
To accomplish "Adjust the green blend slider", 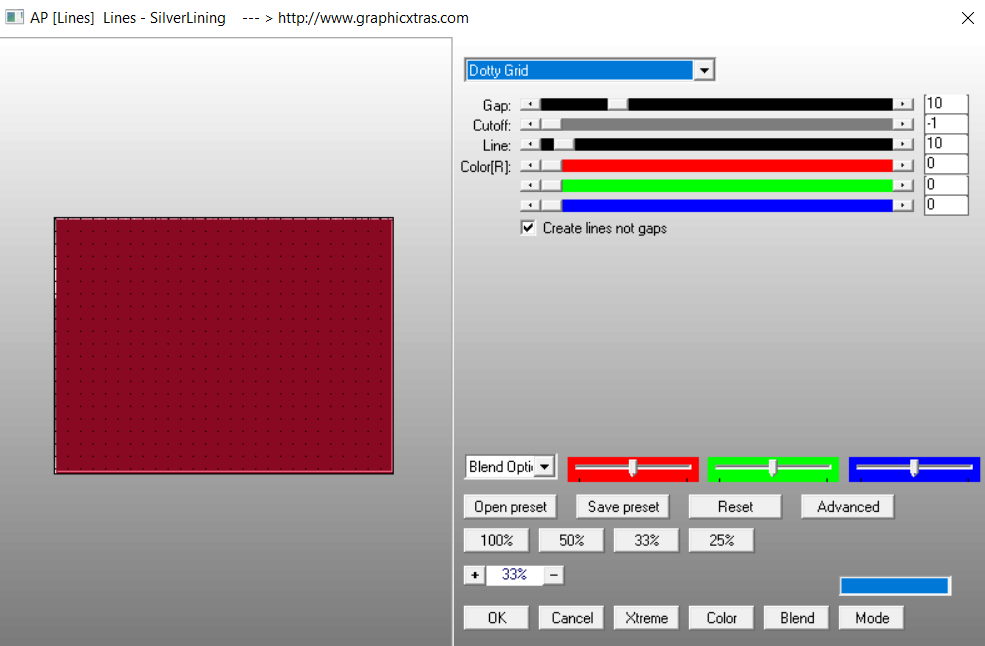I will pyautogui.click(x=773, y=469).
